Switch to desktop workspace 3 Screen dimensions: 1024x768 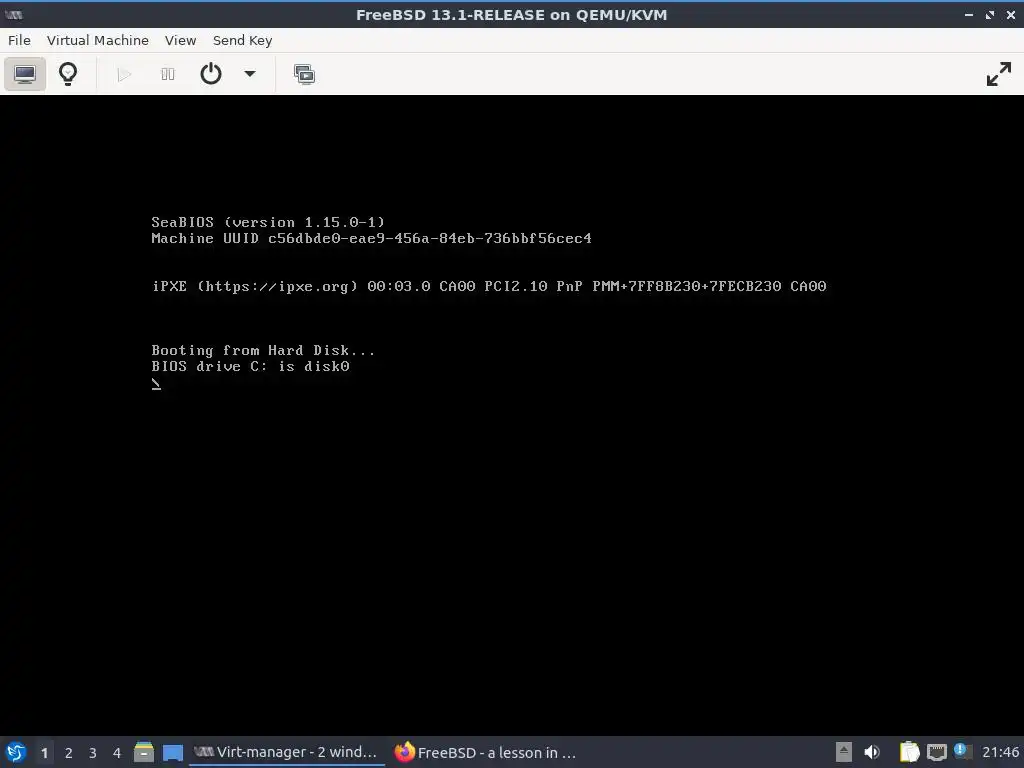pyautogui.click(x=93, y=752)
